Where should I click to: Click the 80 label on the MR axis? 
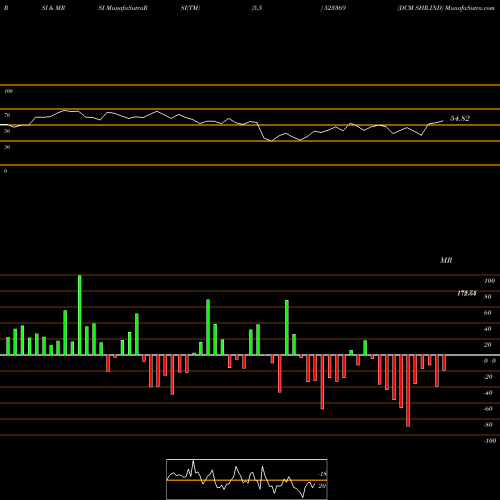[x=488, y=297]
